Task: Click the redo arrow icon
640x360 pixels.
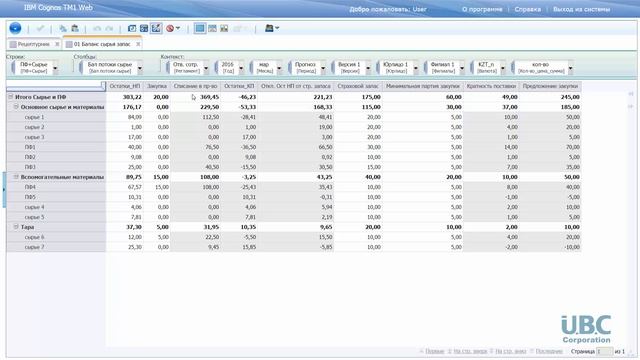Action: point(109,29)
